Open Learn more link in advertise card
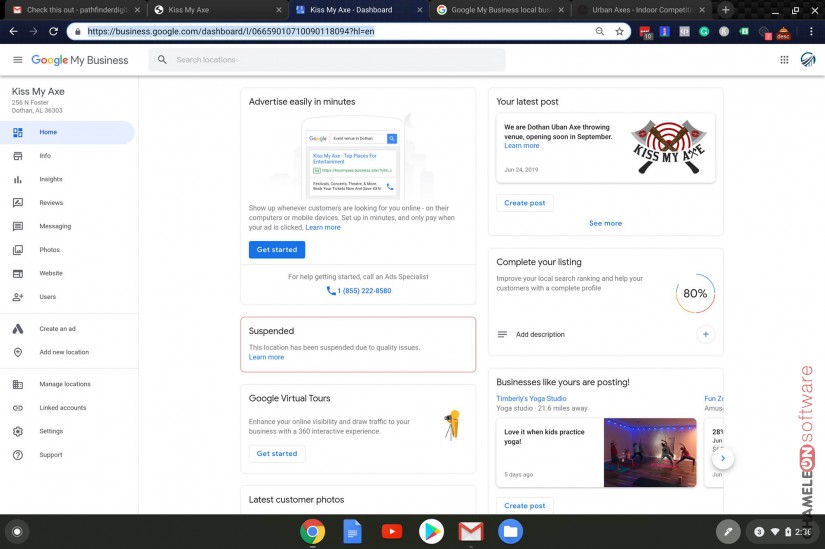Viewport: 825px width, 549px height. point(323,227)
